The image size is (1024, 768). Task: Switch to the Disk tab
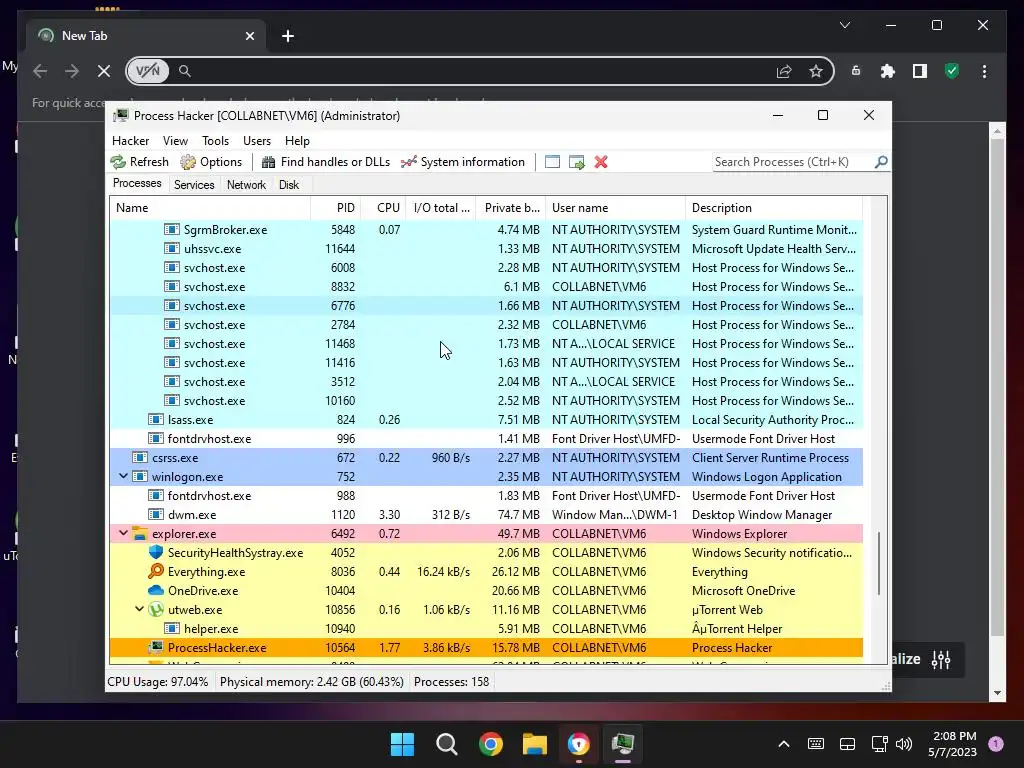(x=289, y=185)
